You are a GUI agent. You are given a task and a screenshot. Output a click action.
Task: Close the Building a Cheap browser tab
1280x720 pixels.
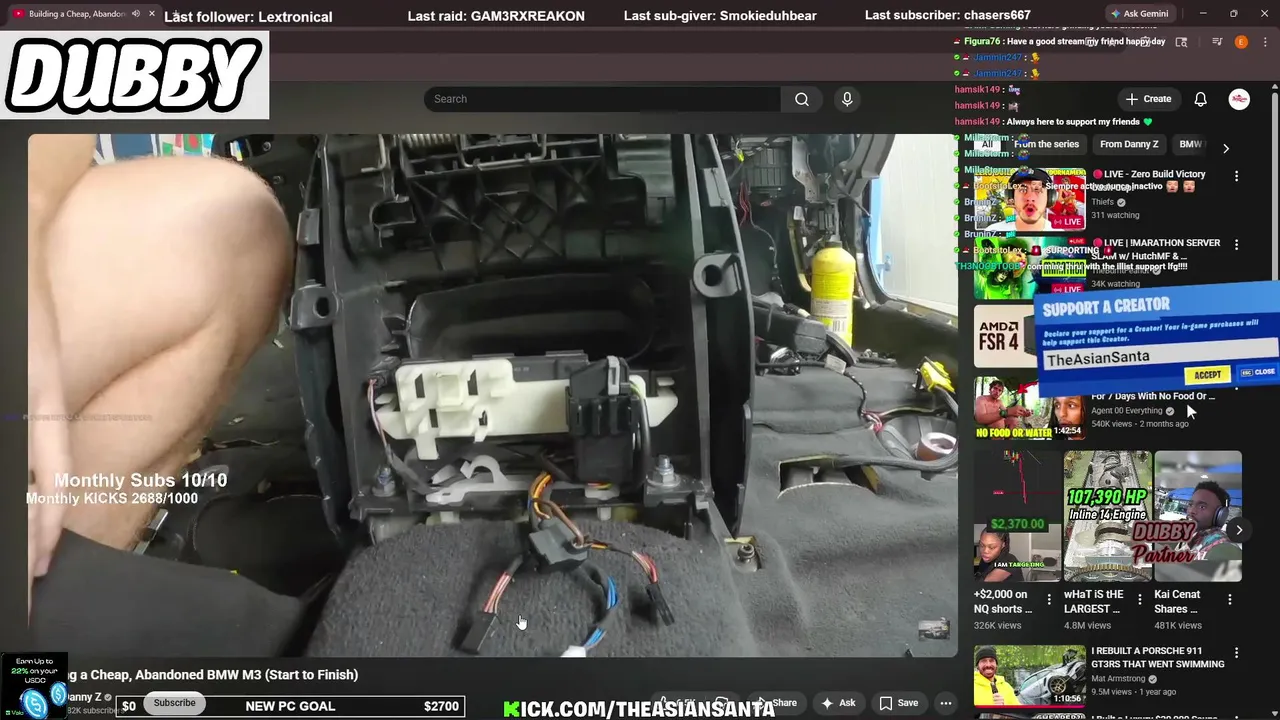pos(150,14)
